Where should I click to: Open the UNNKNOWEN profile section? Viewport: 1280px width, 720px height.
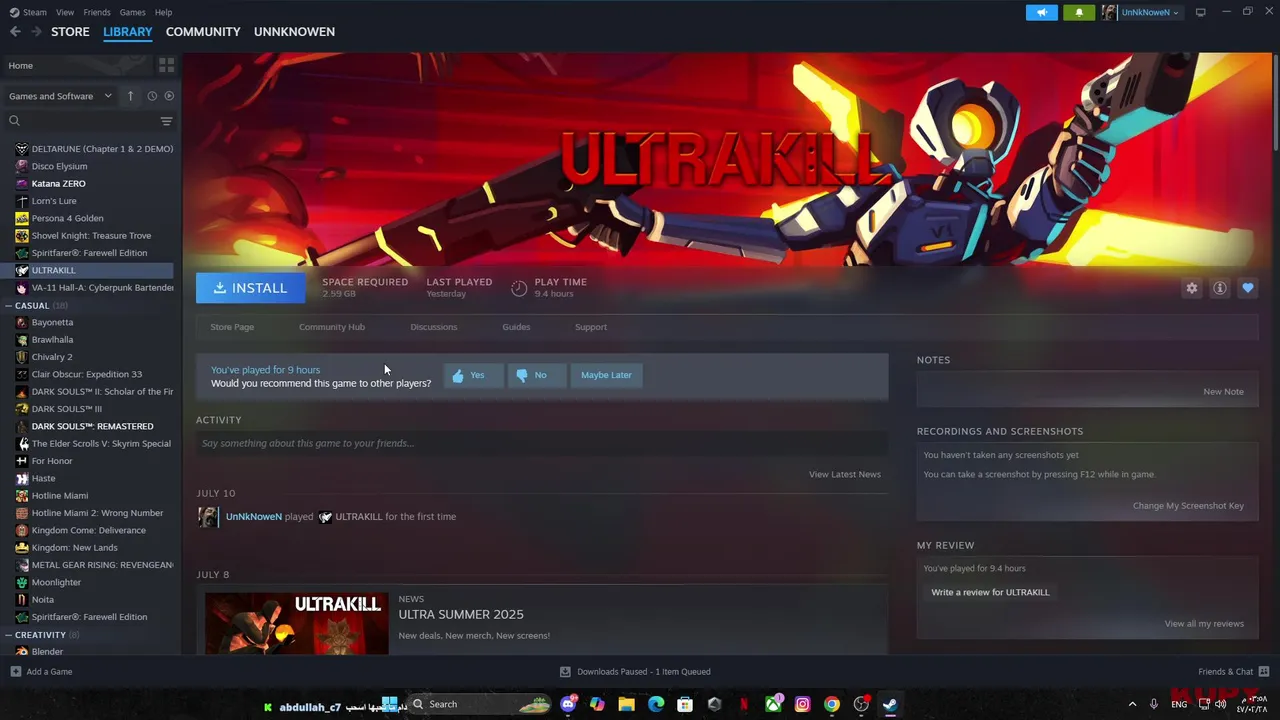click(x=294, y=32)
